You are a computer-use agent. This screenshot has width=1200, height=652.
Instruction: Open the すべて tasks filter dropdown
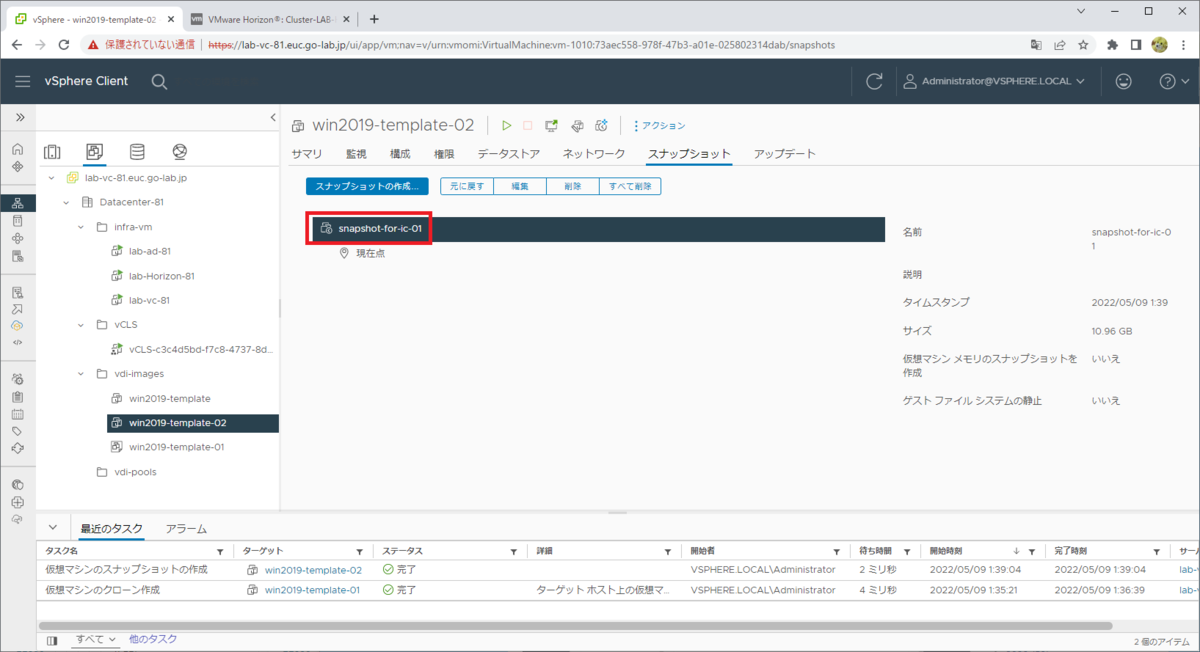(x=97, y=639)
